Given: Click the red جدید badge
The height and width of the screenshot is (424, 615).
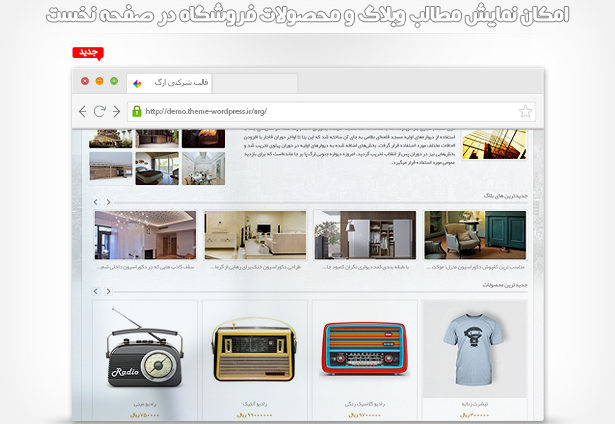Looking at the screenshot, I should (x=88, y=53).
